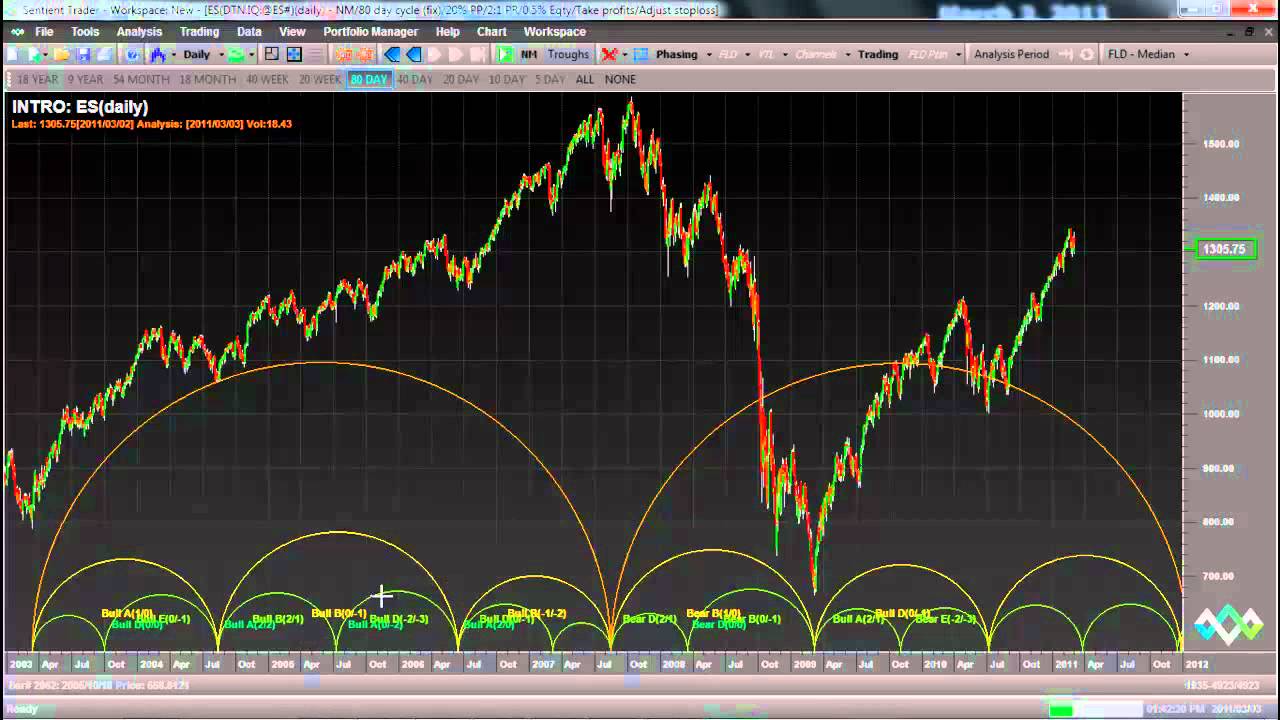Click the New document icon
1280x720 pixels.
[11, 54]
